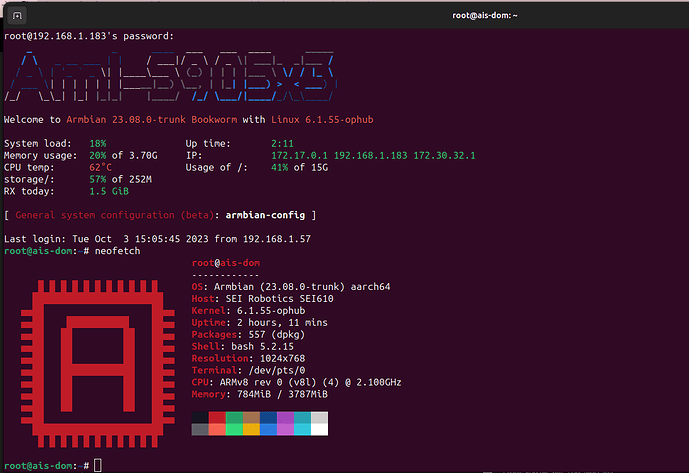Open a new tab with the title bar icon
The height and width of the screenshot is (473, 689).
click(17, 16)
